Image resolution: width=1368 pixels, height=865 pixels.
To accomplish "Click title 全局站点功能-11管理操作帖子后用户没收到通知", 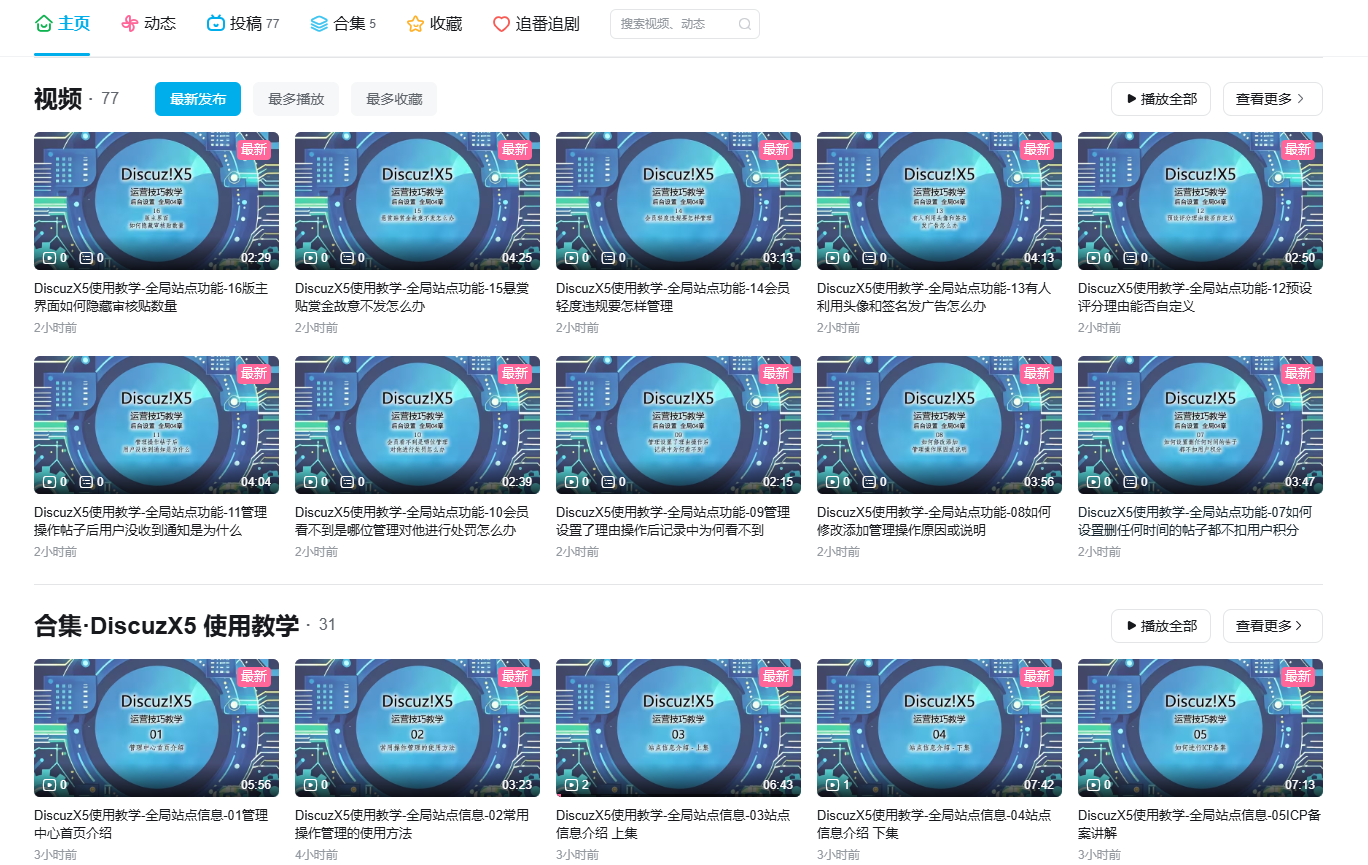I will pos(152,521).
